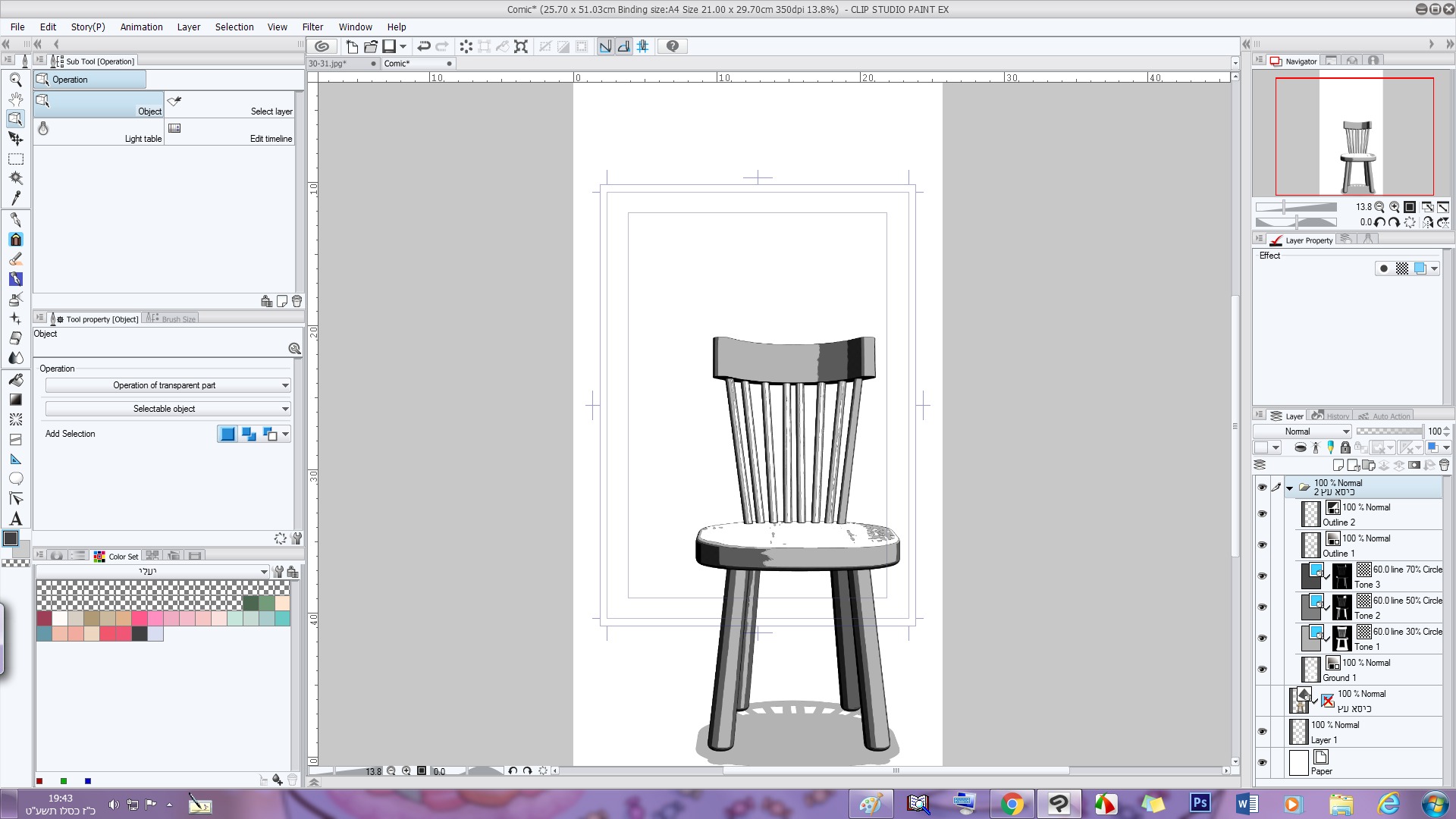Pick the Text tool
This screenshot has height=819, width=1456.
(x=15, y=519)
